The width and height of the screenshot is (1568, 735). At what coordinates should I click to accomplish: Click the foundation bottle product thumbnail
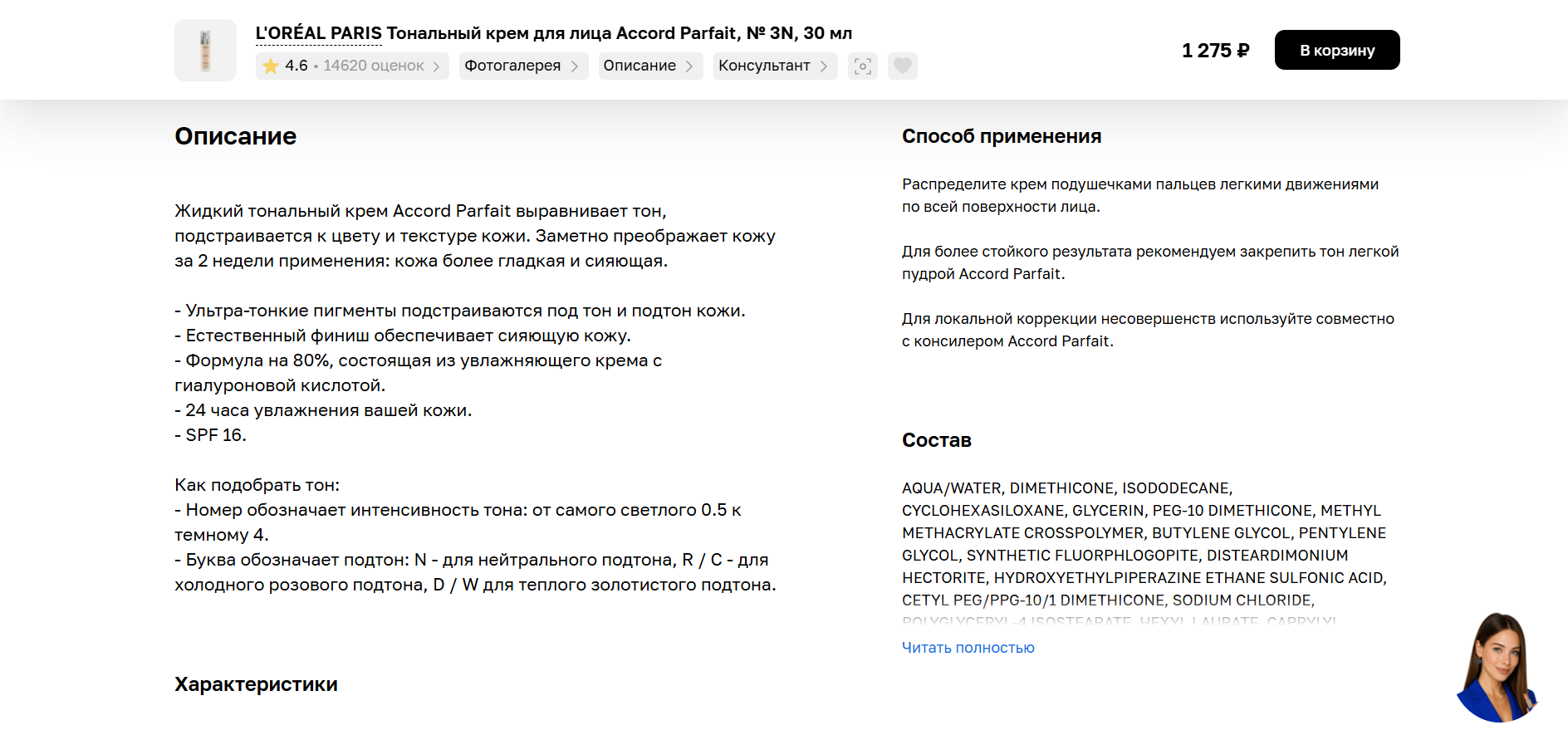[x=205, y=51]
